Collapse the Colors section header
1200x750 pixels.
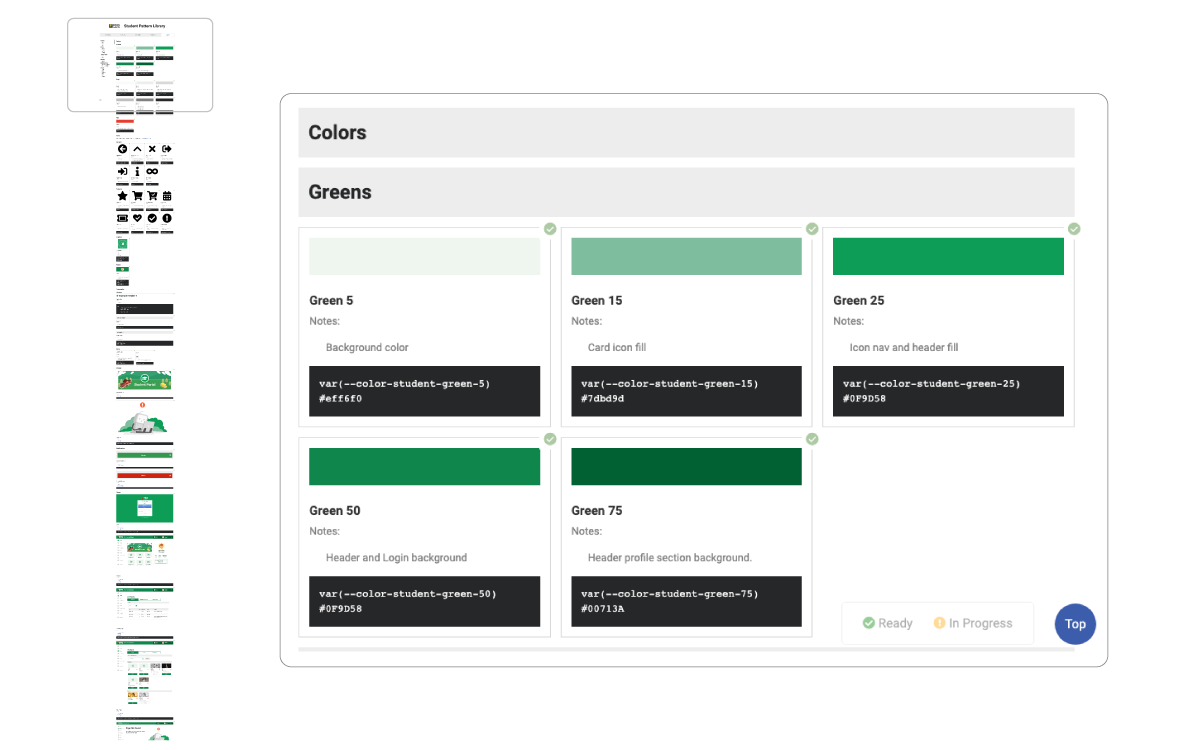click(686, 132)
